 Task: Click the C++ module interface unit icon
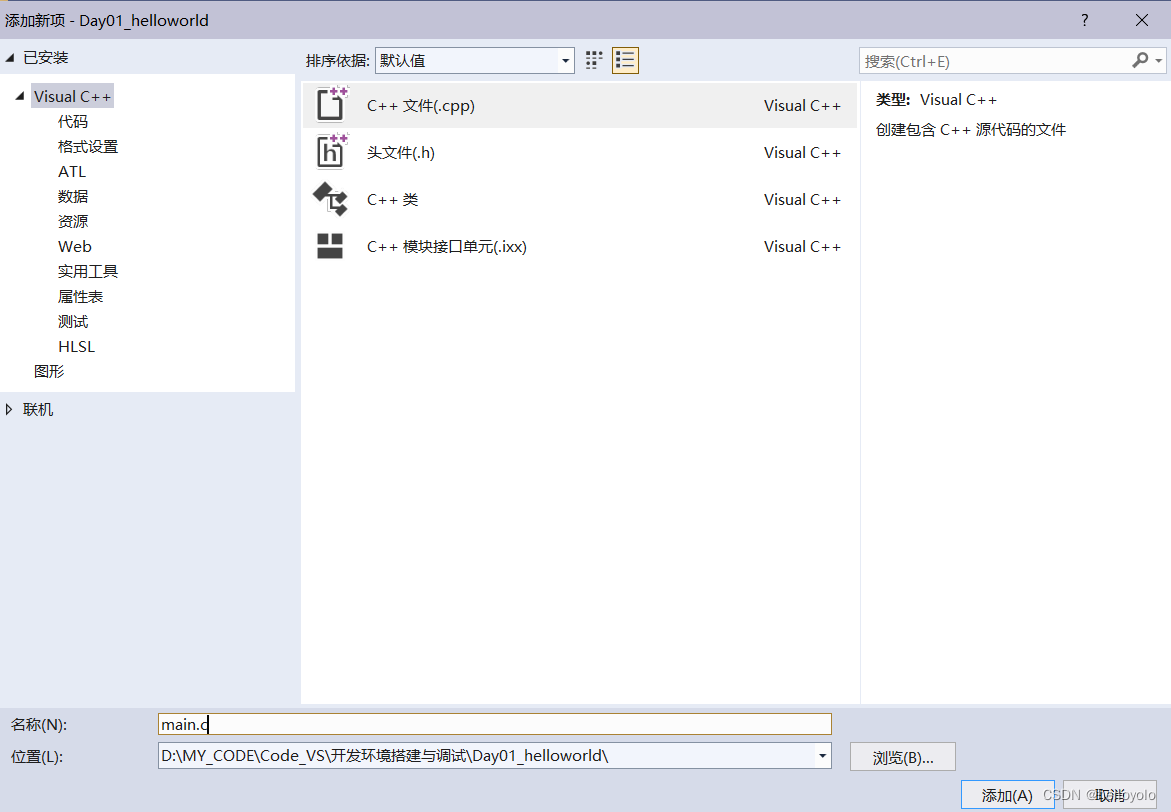pyautogui.click(x=330, y=247)
